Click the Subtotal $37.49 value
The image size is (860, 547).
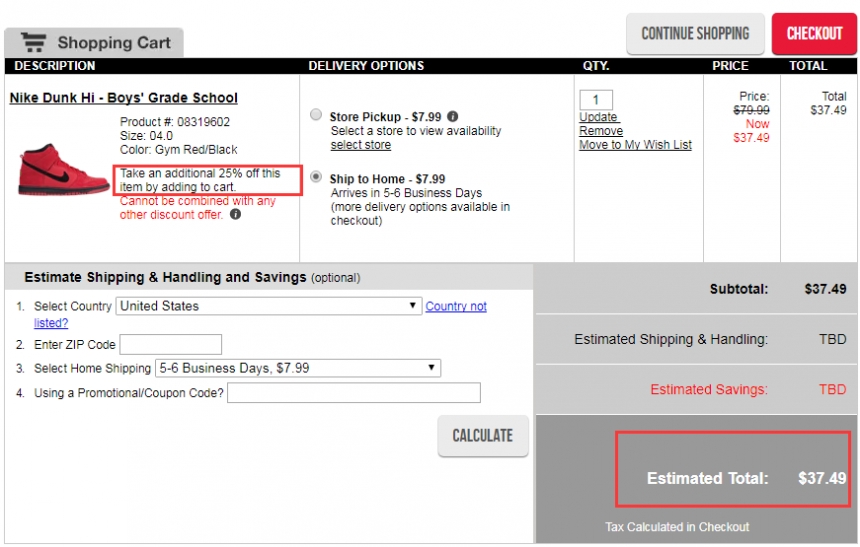(x=825, y=289)
